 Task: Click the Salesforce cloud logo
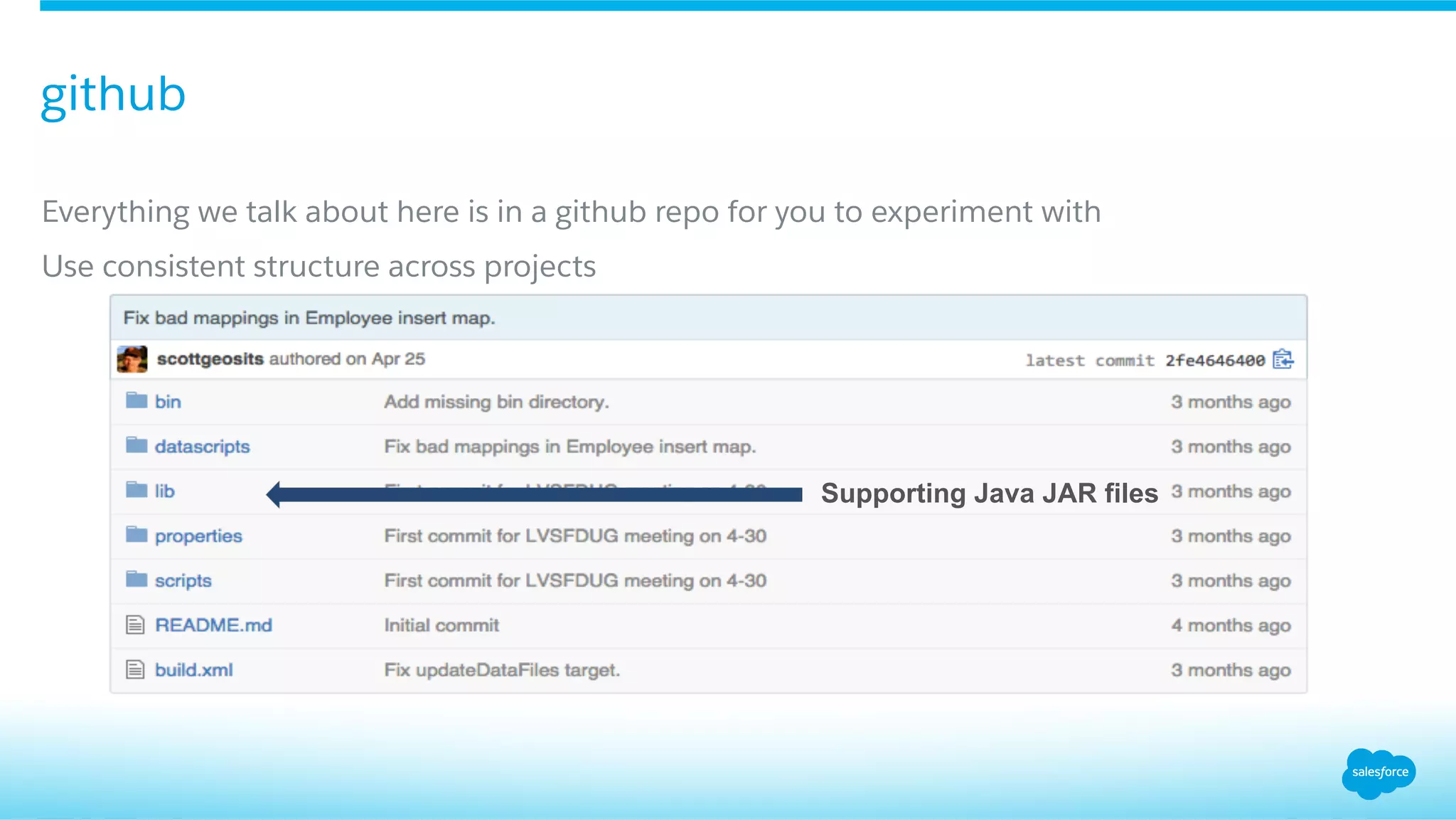[1379, 773]
